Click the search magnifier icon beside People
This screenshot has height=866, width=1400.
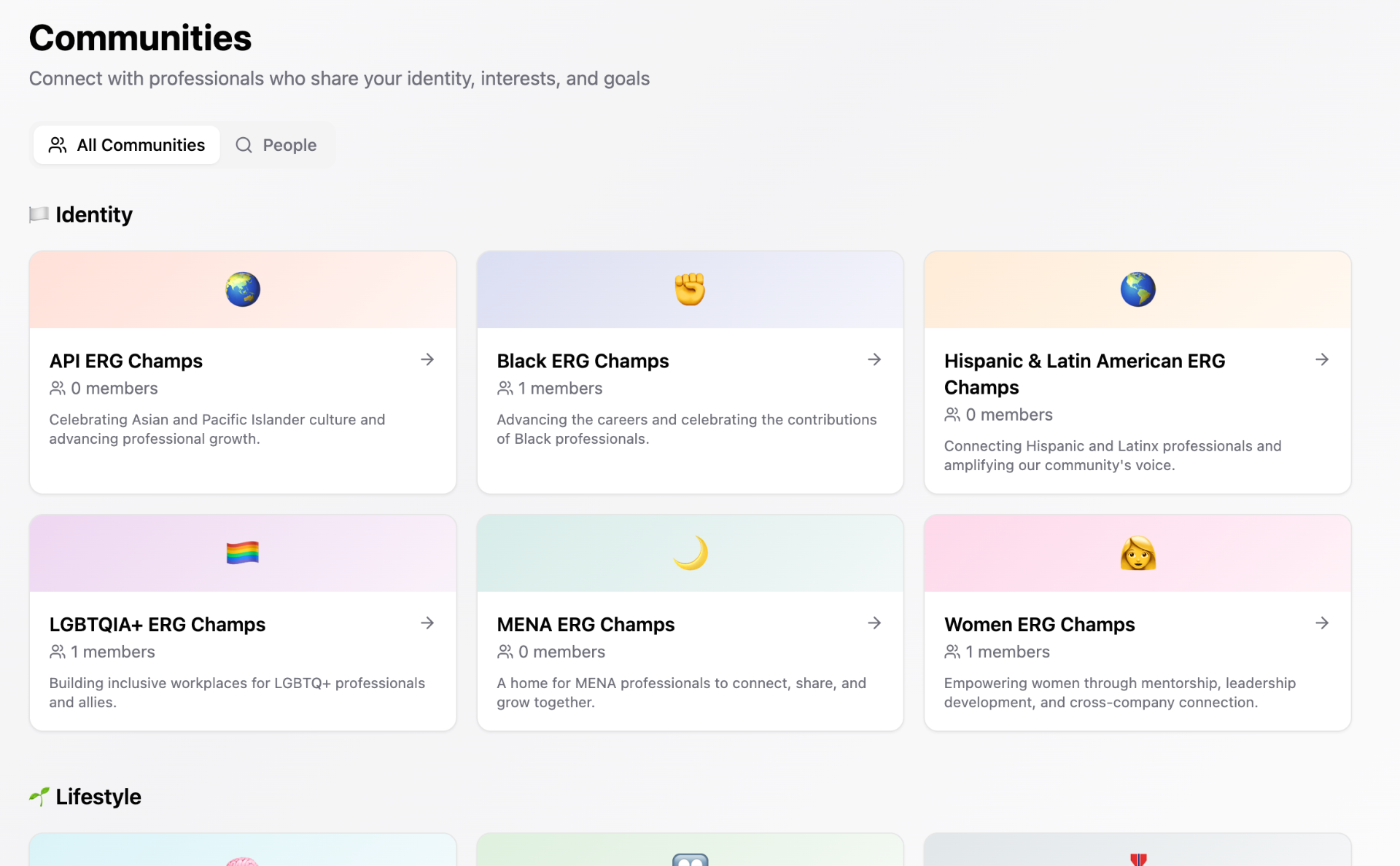tap(244, 145)
